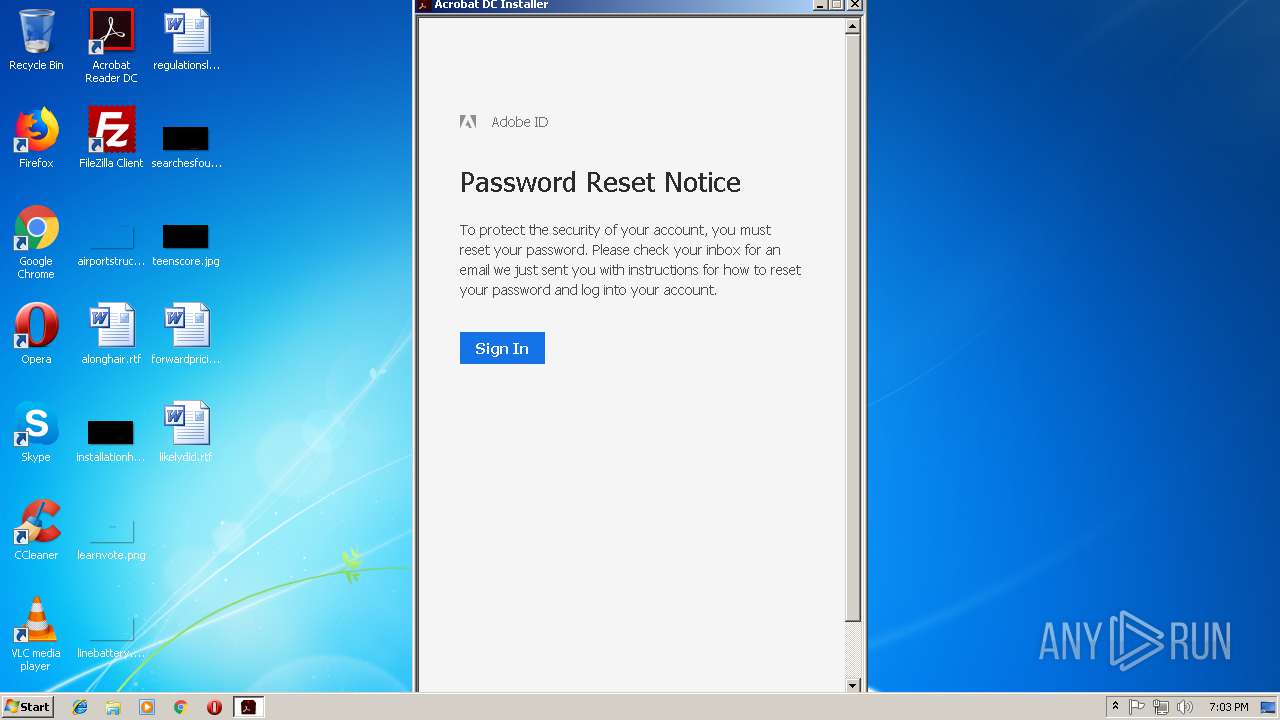Launch the Skype desktop shortcut
Screen dimensions: 1280x720
point(36,432)
